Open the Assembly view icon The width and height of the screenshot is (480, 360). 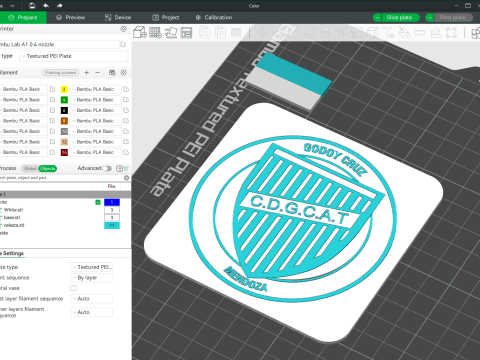tap(476, 33)
